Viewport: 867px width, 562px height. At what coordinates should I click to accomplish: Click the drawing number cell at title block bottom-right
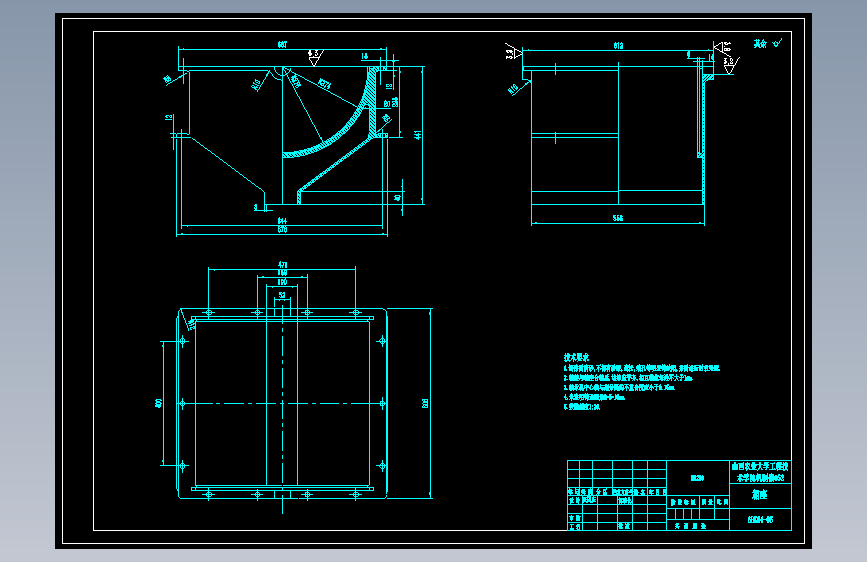click(x=760, y=519)
